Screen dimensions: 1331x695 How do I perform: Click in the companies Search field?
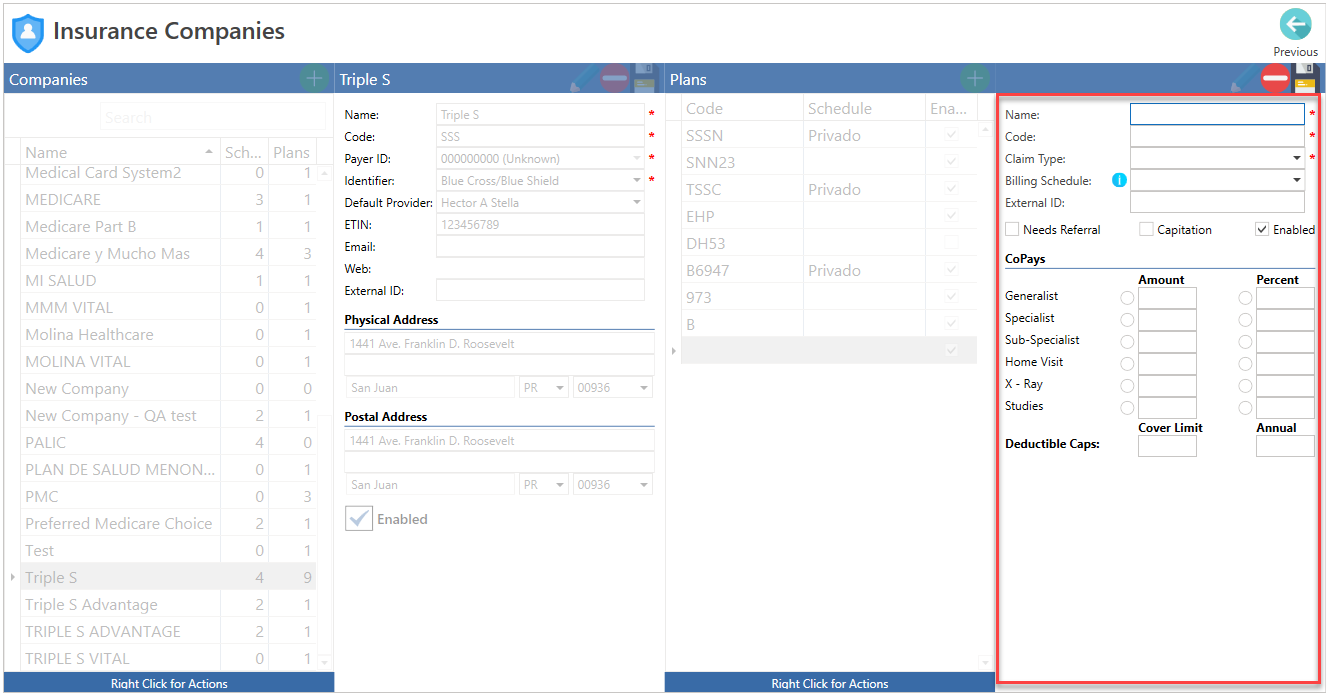point(213,117)
